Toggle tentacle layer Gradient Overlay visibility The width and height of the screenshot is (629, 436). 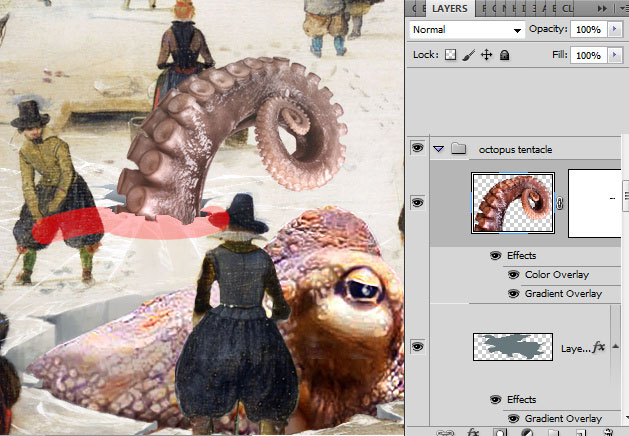pos(513,294)
